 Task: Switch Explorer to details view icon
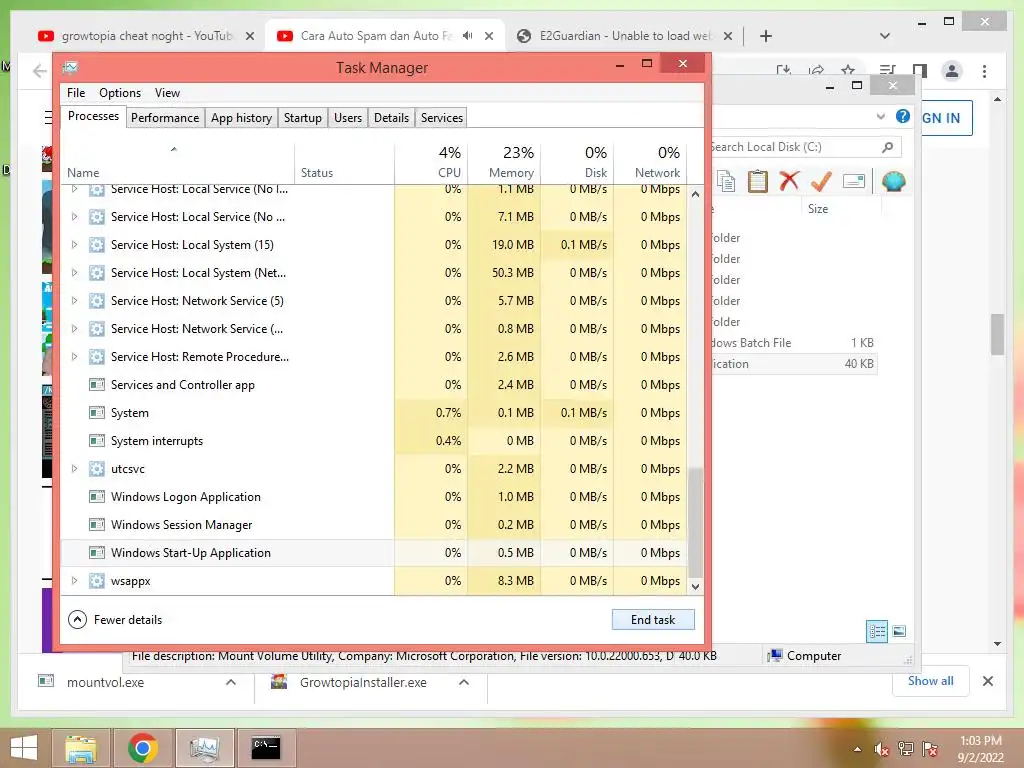877,631
